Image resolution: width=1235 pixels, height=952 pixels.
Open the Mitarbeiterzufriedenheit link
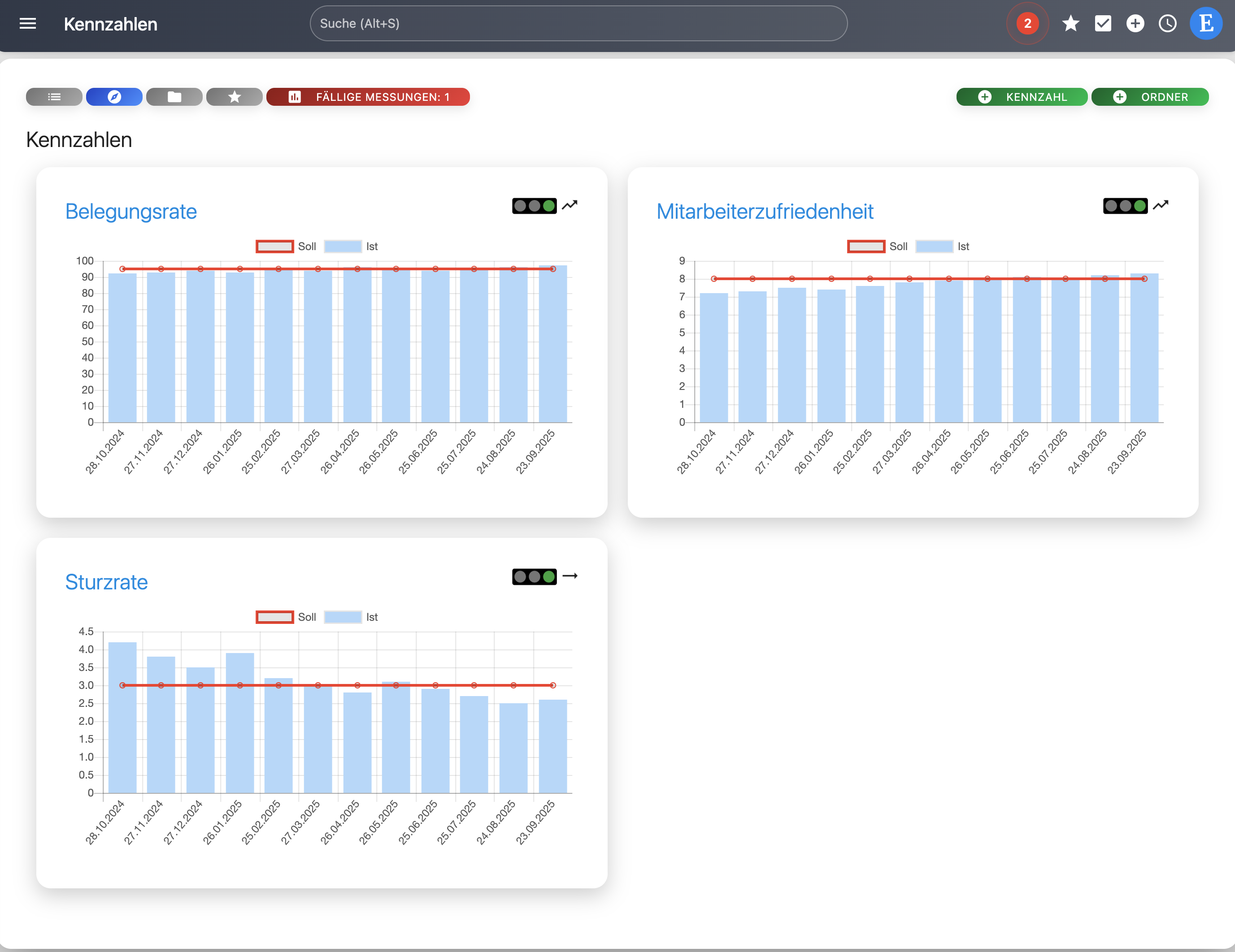[x=765, y=212]
